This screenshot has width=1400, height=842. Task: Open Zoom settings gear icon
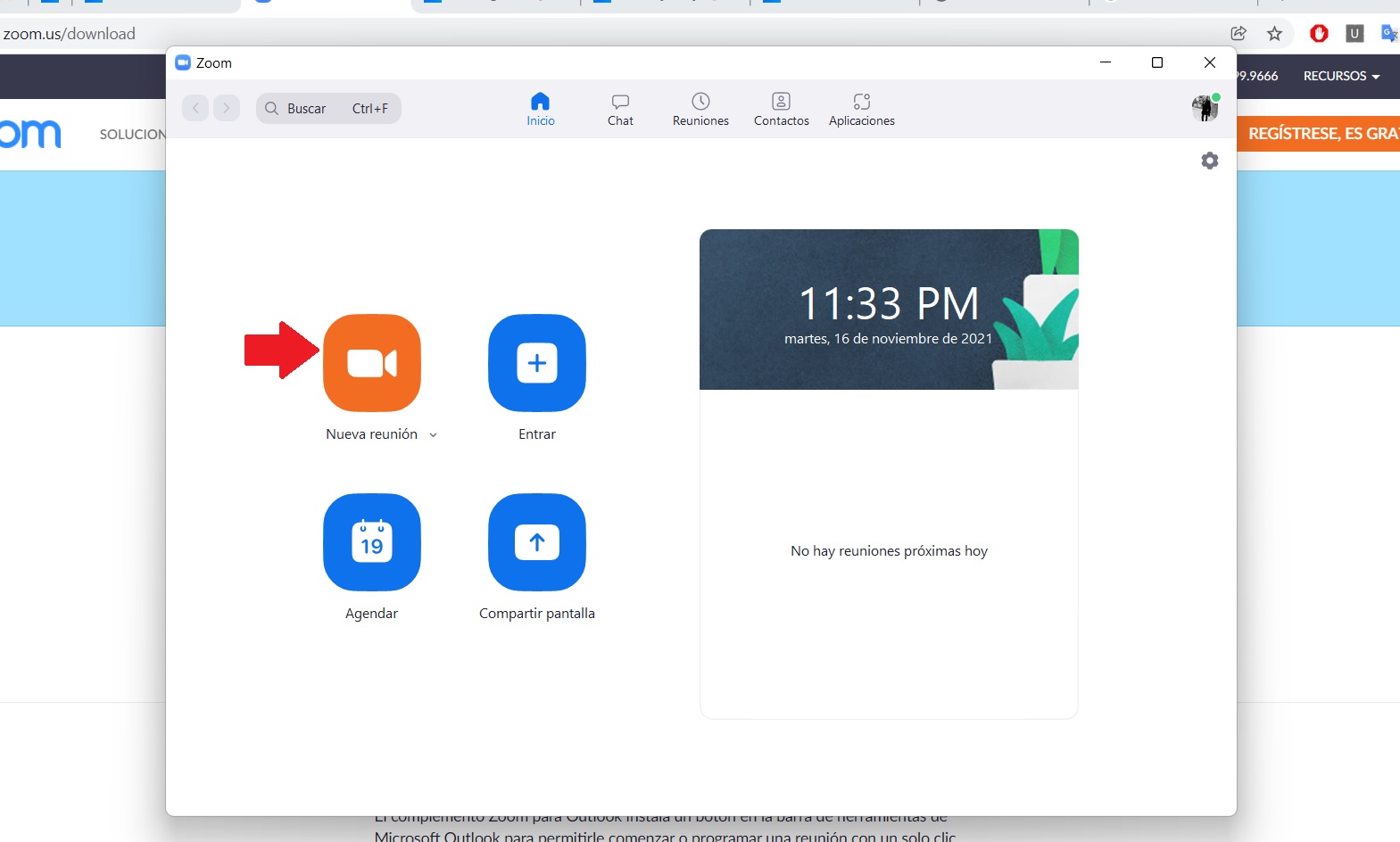tap(1210, 161)
